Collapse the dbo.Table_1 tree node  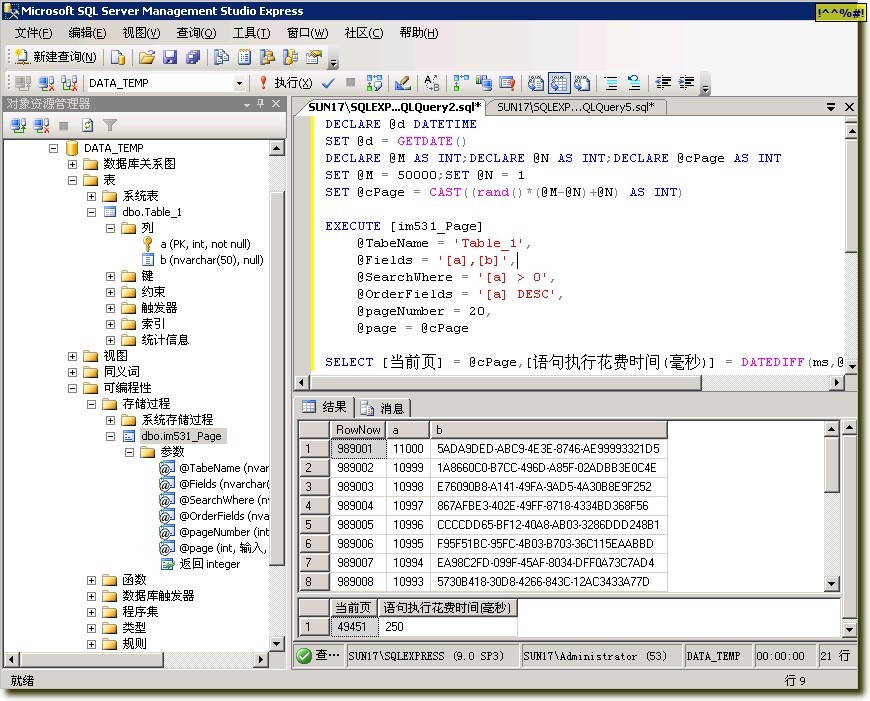click(x=92, y=212)
